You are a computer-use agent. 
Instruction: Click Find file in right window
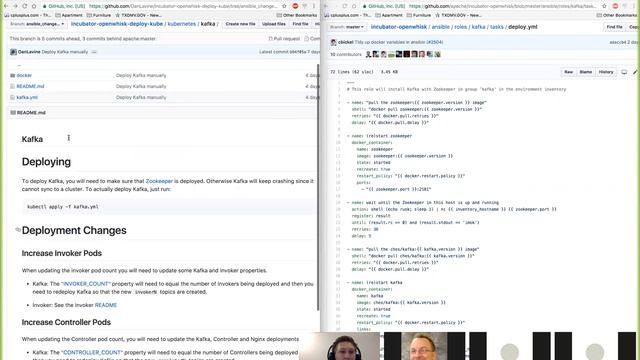click(x=614, y=27)
